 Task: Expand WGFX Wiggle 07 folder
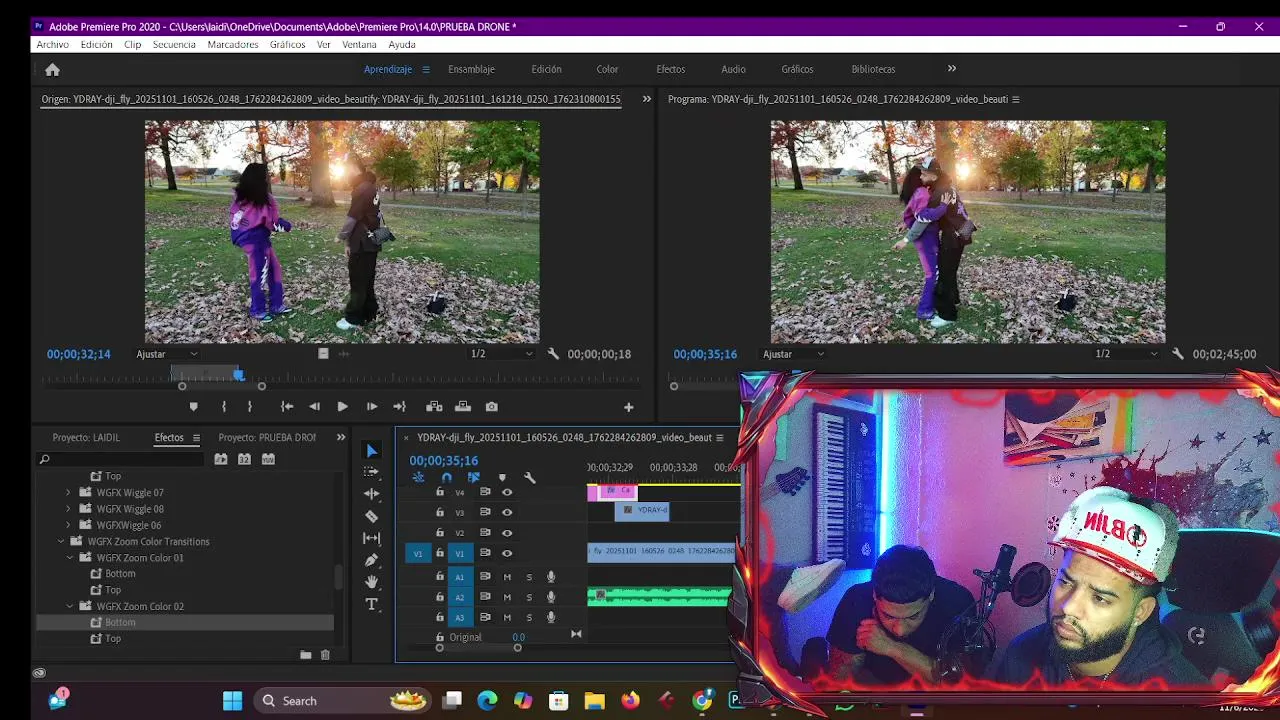pyautogui.click(x=69, y=493)
